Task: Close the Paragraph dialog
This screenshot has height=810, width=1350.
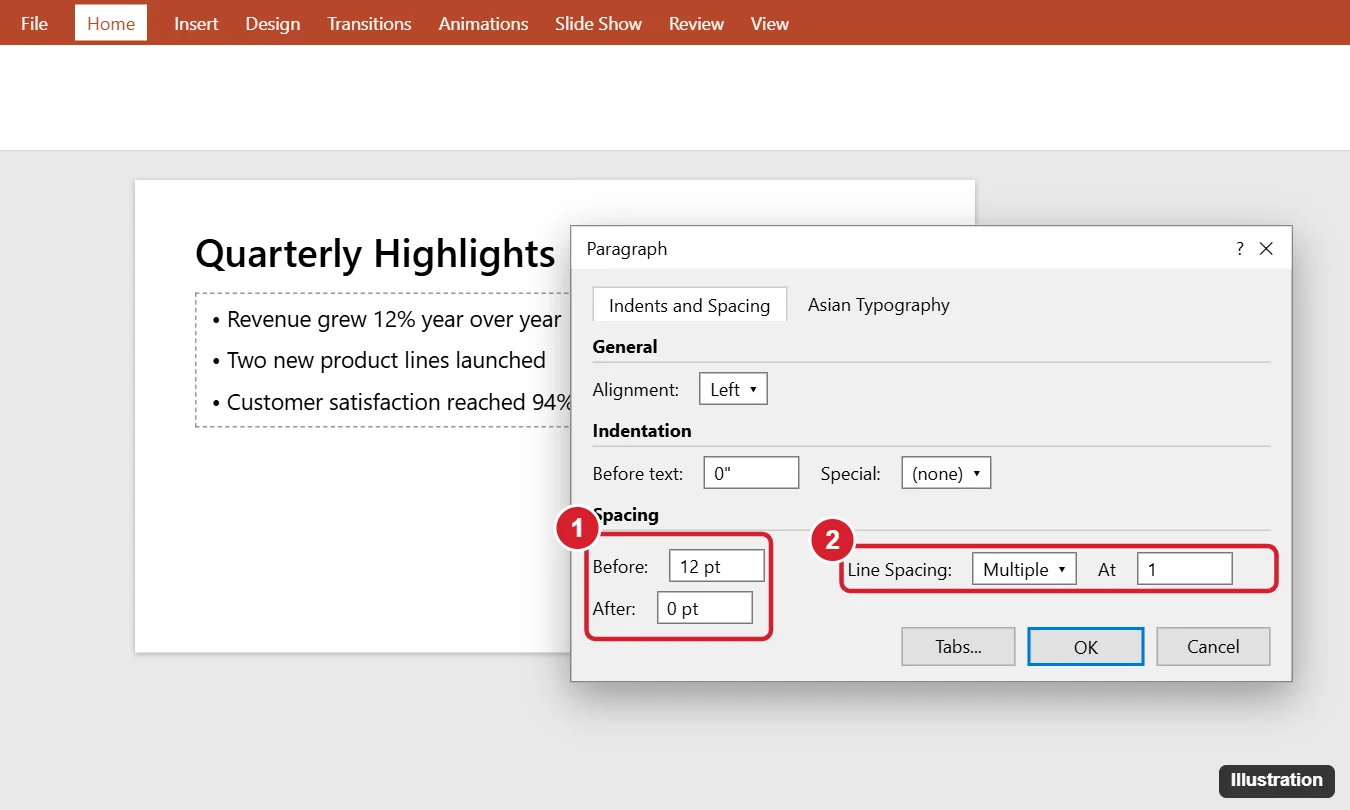Action: pos(1266,249)
